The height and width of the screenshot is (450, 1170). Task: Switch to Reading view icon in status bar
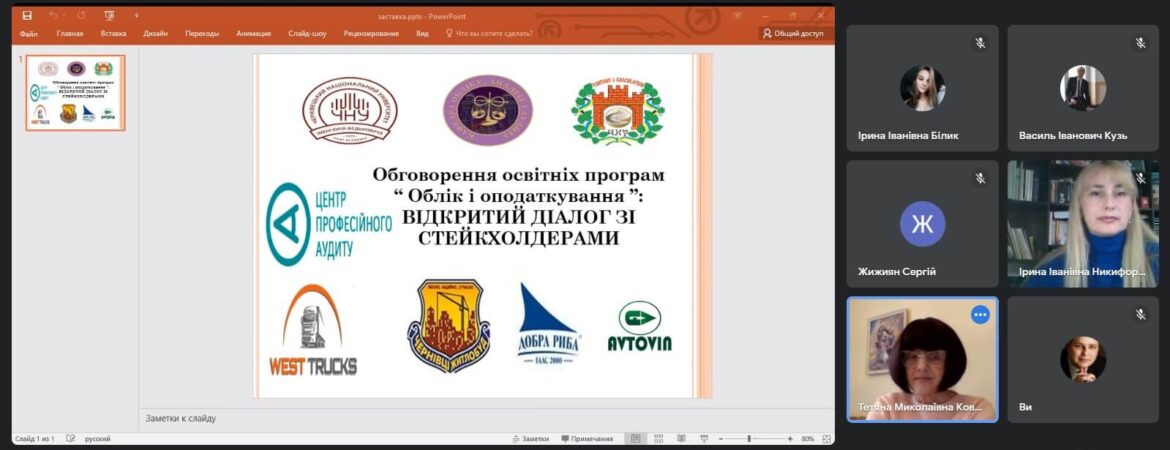[681, 439]
